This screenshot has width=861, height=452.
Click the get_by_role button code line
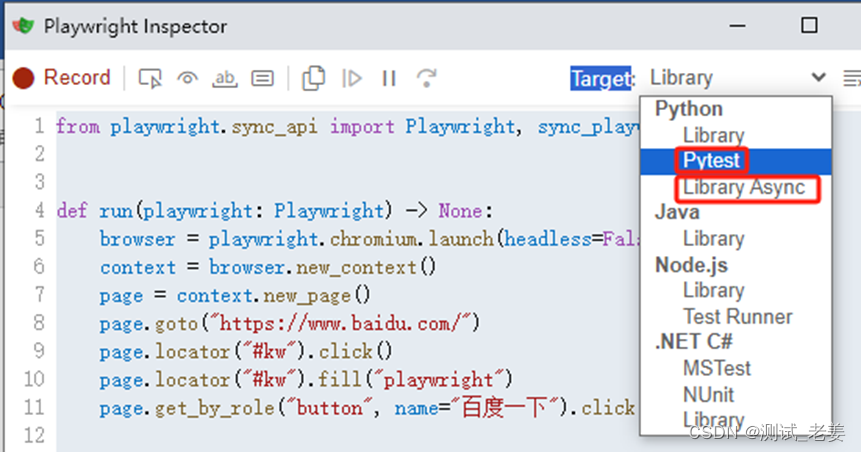tap(368, 408)
